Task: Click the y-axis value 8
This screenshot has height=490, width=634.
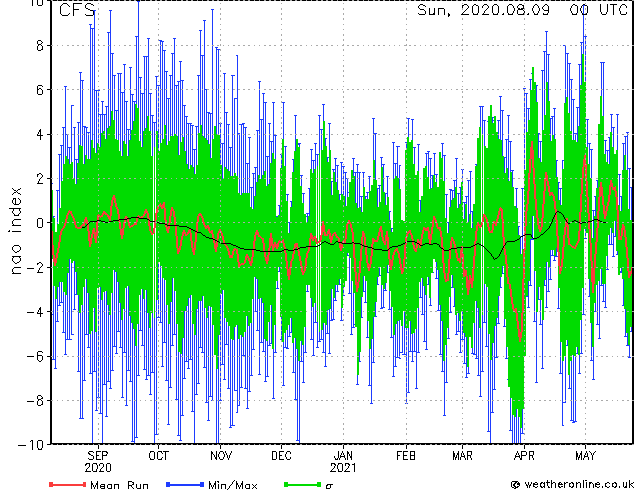Action: pyautogui.click(x=40, y=46)
